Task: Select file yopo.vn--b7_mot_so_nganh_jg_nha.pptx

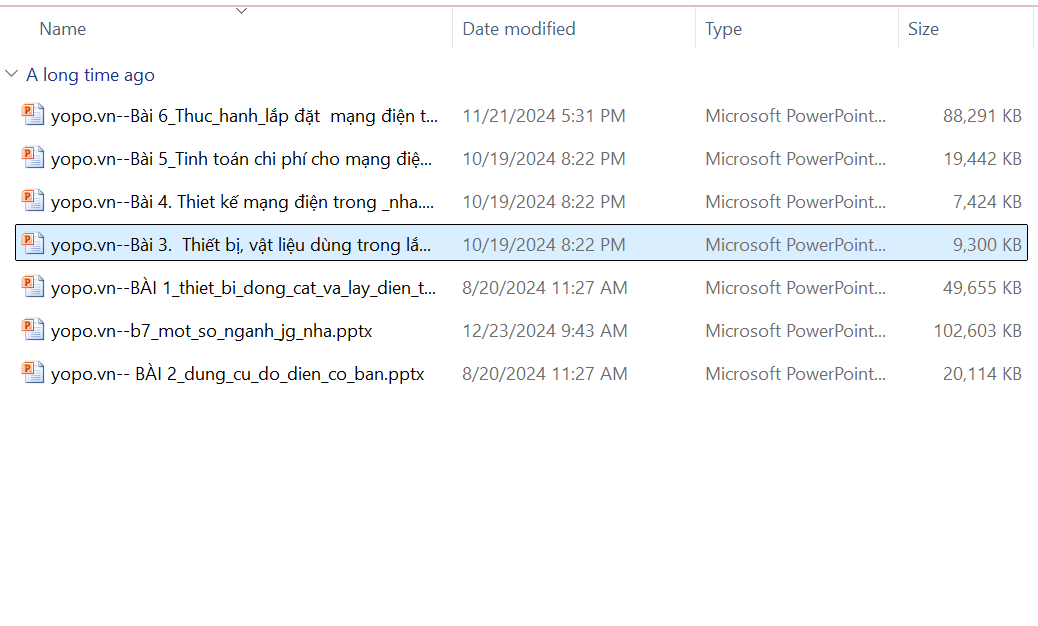Action: 211,330
